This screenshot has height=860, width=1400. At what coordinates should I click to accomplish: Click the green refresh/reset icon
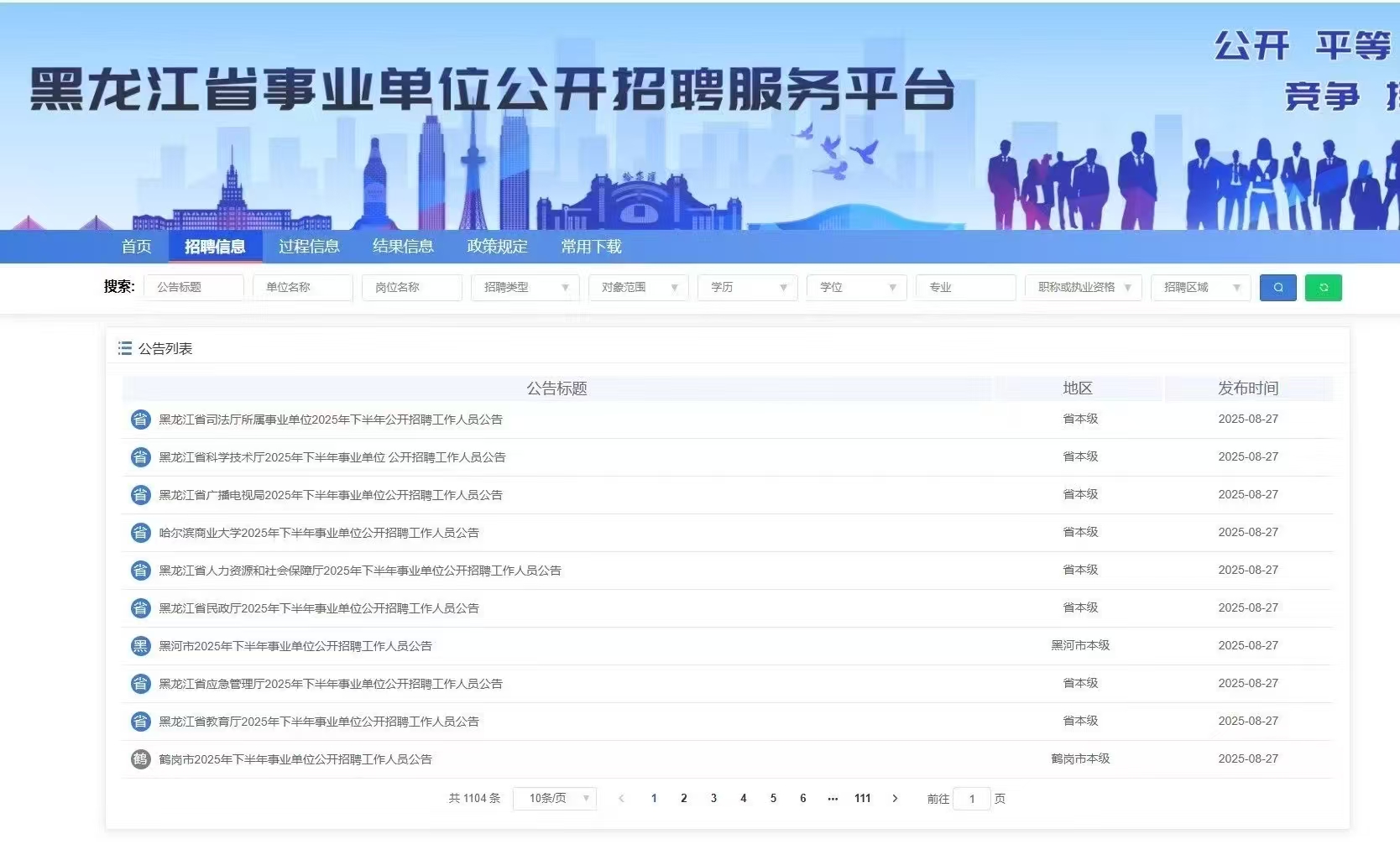pos(1324,287)
